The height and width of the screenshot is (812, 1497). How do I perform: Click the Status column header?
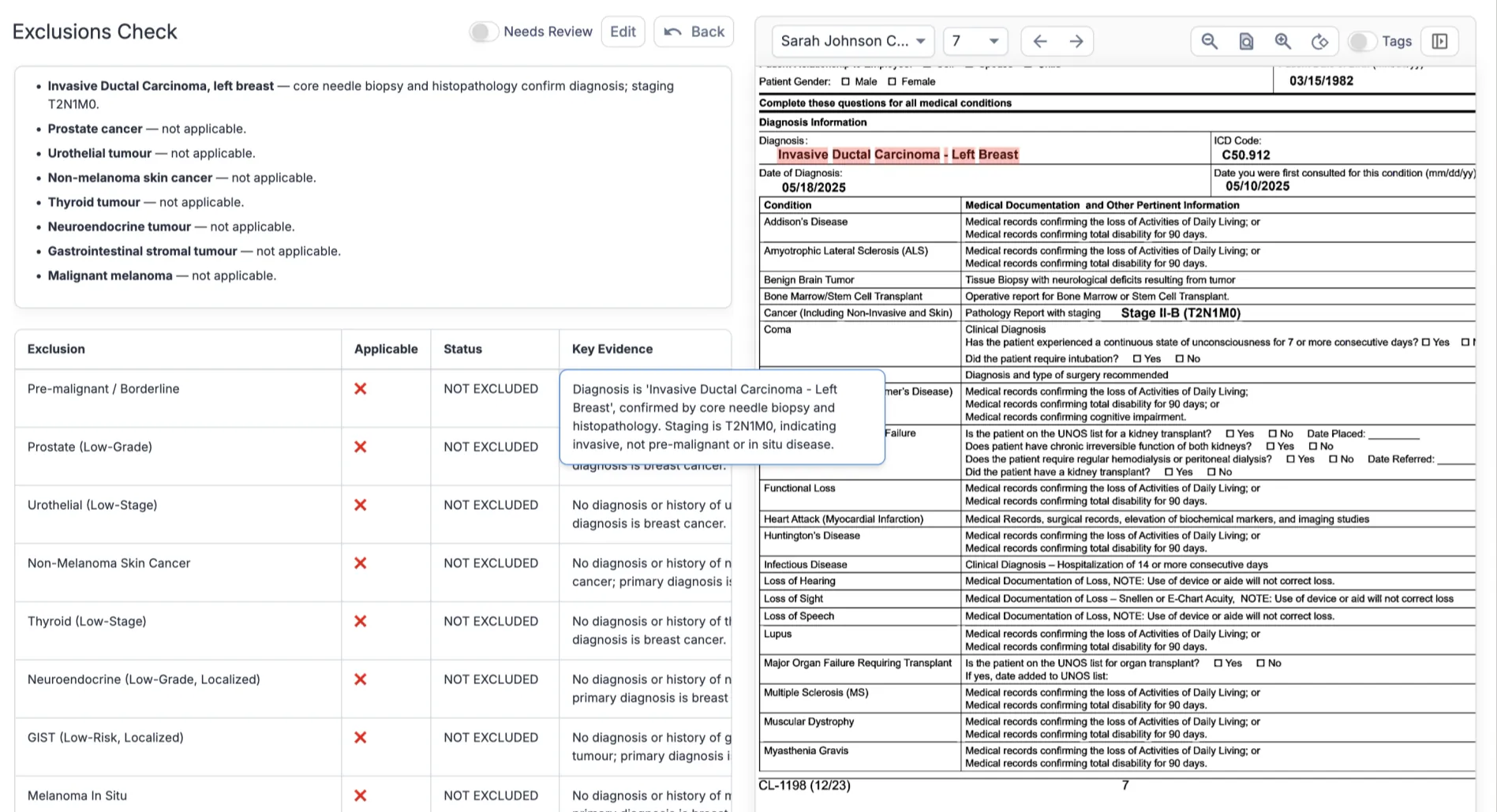[462, 349]
